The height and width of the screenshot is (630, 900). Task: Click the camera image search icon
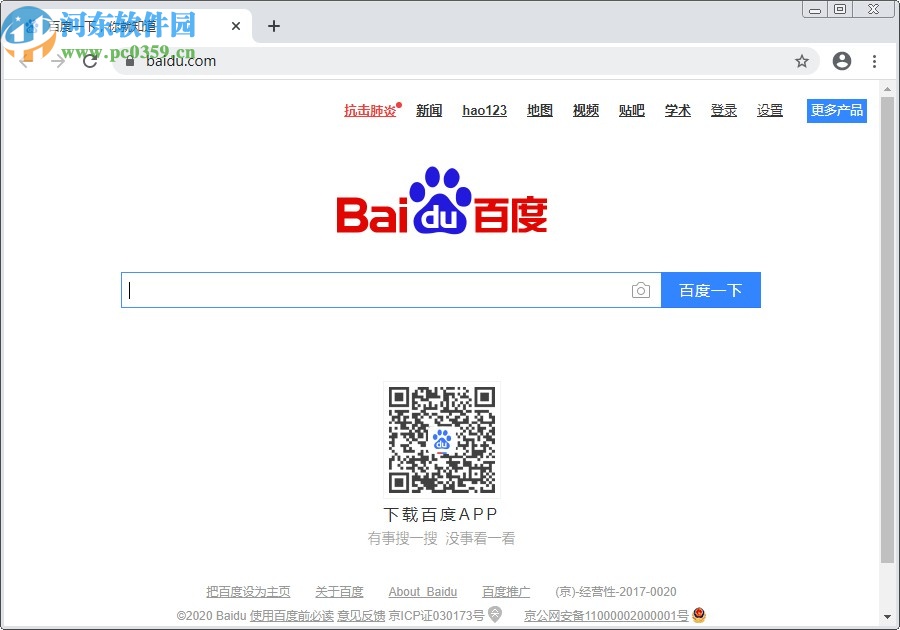point(641,290)
